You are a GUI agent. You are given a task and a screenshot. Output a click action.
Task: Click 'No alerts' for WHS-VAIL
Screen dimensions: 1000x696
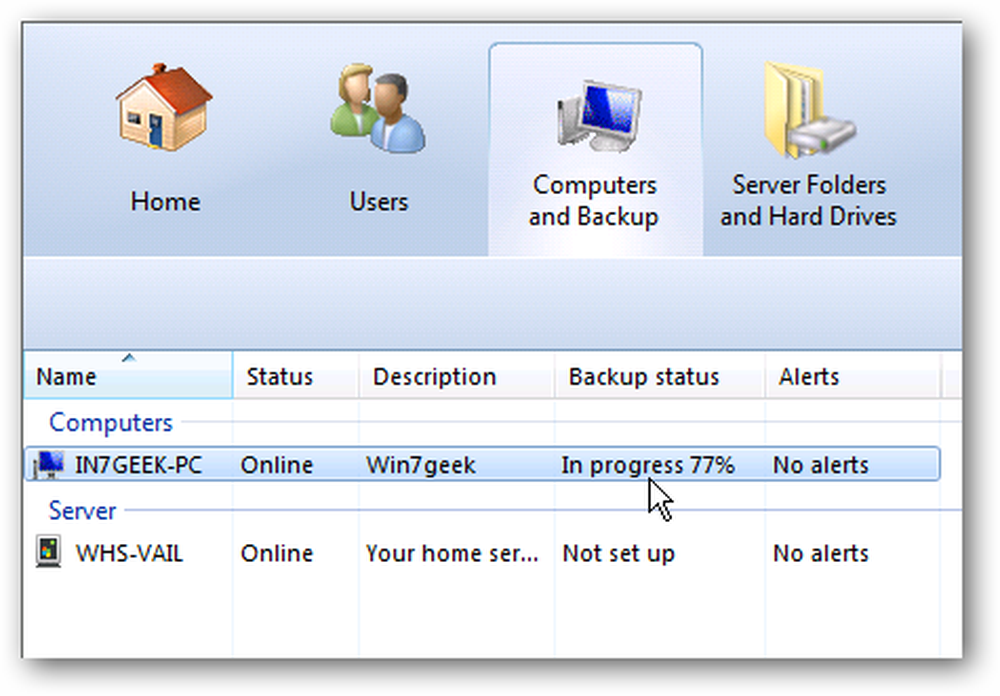821,552
